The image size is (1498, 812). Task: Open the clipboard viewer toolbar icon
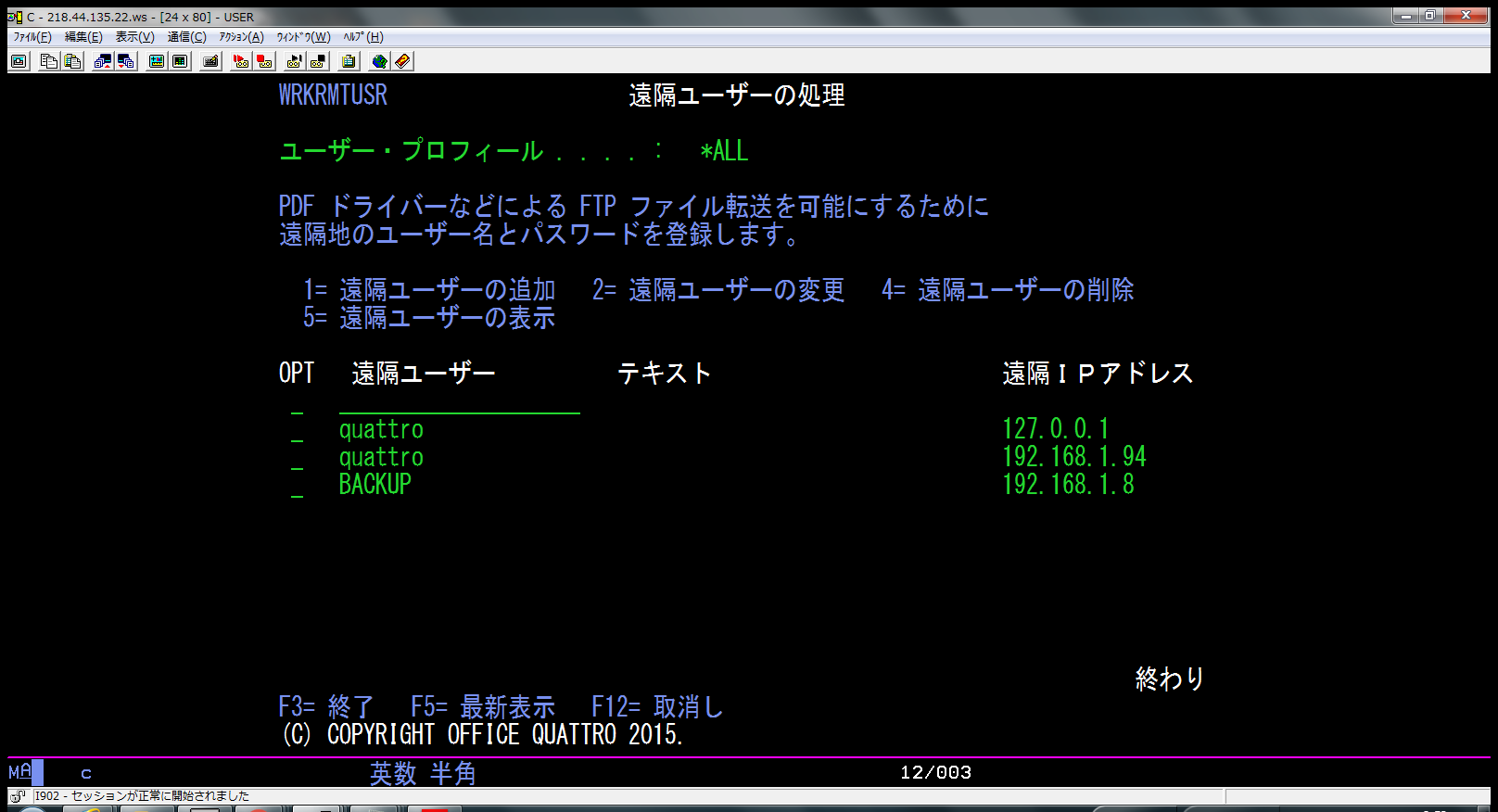pos(349,61)
